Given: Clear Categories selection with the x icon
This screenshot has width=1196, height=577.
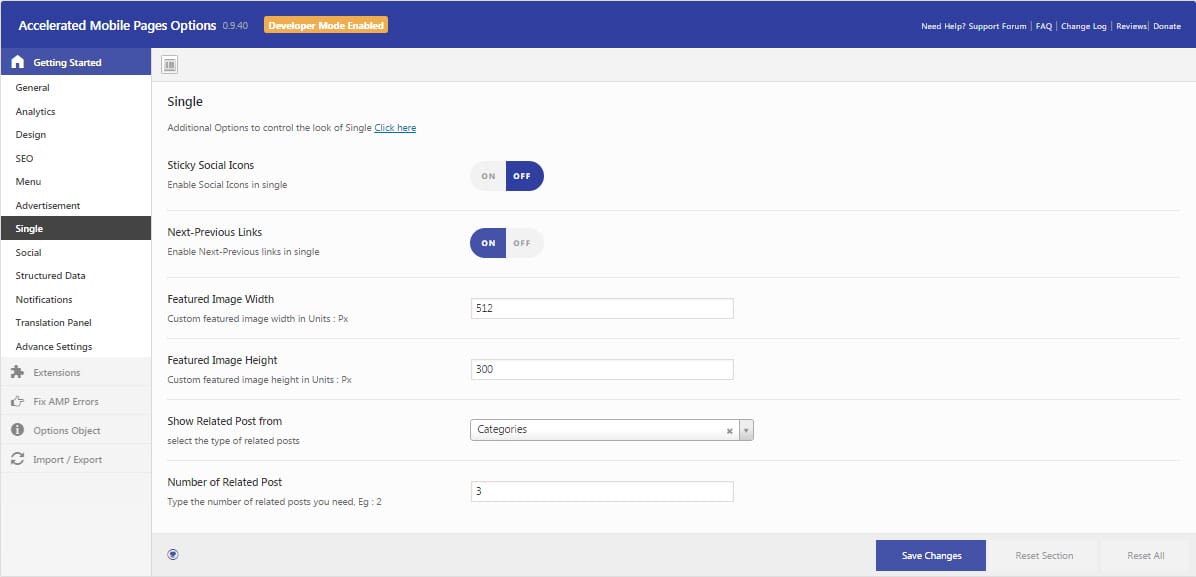Looking at the screenshot, I should (x=729, y=431).
